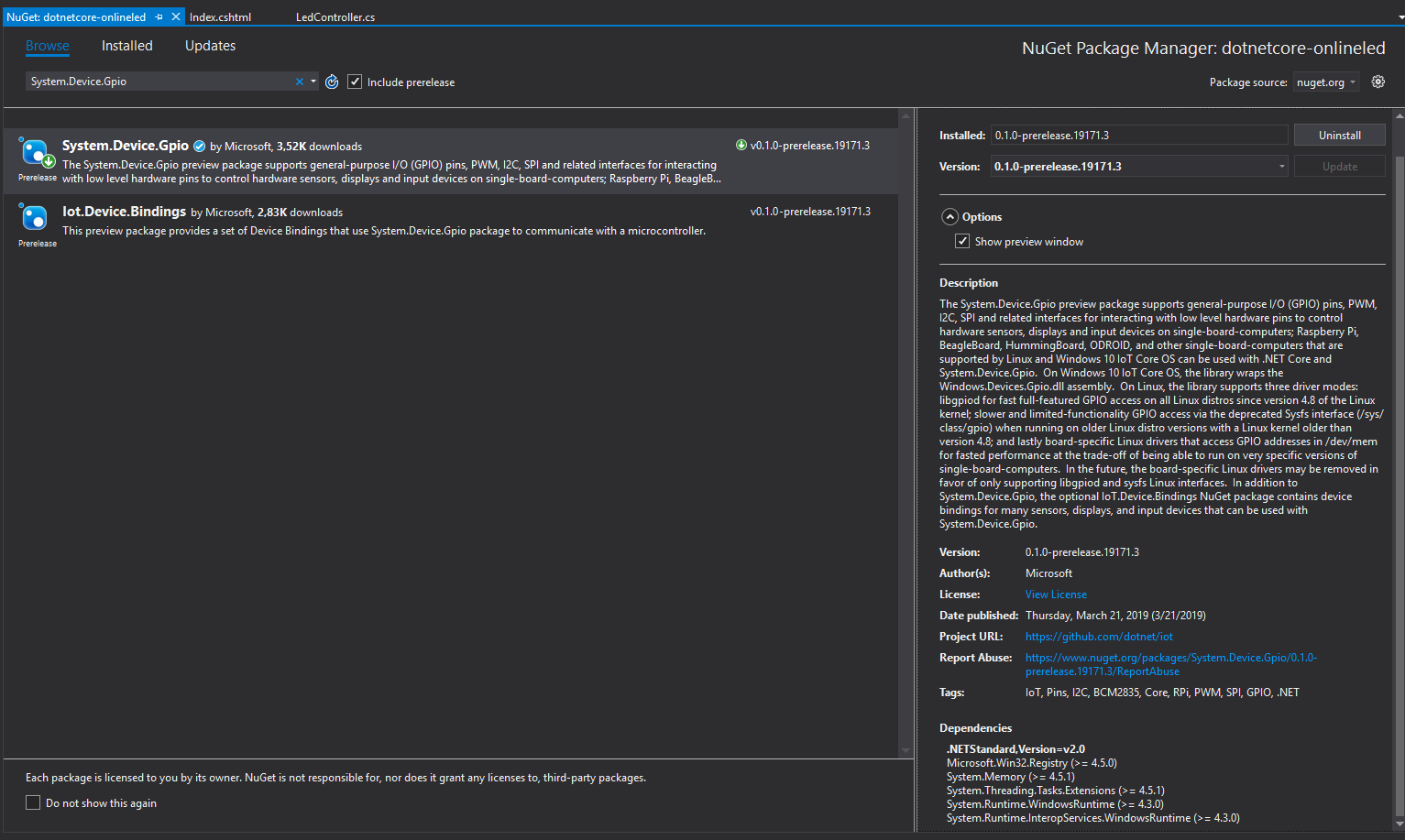Click the Description heading in details pane

coord(969,283)
